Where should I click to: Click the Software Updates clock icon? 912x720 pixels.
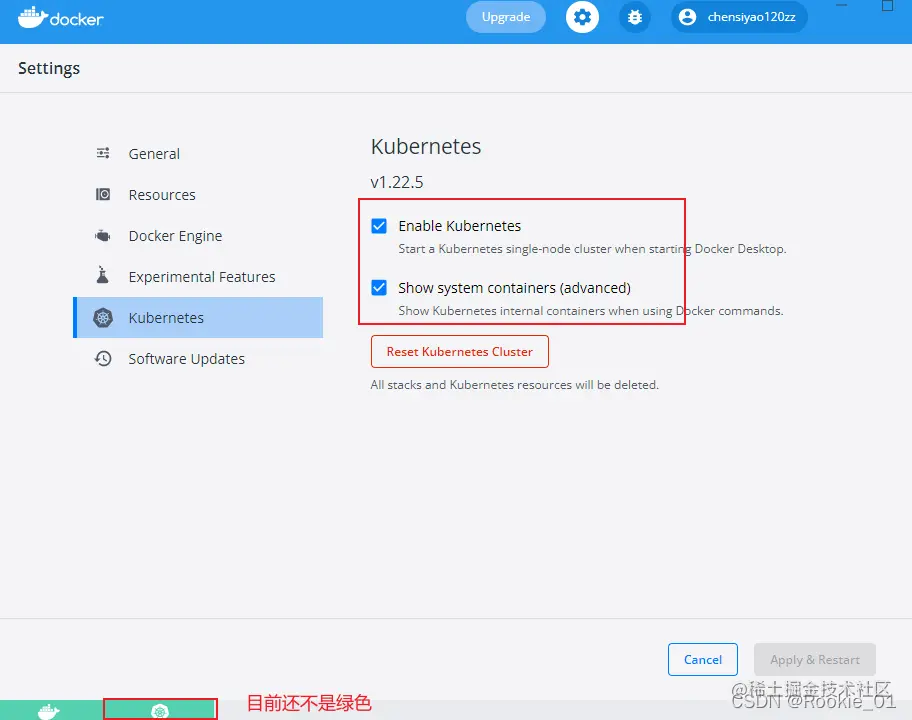[x=103, y=358]
